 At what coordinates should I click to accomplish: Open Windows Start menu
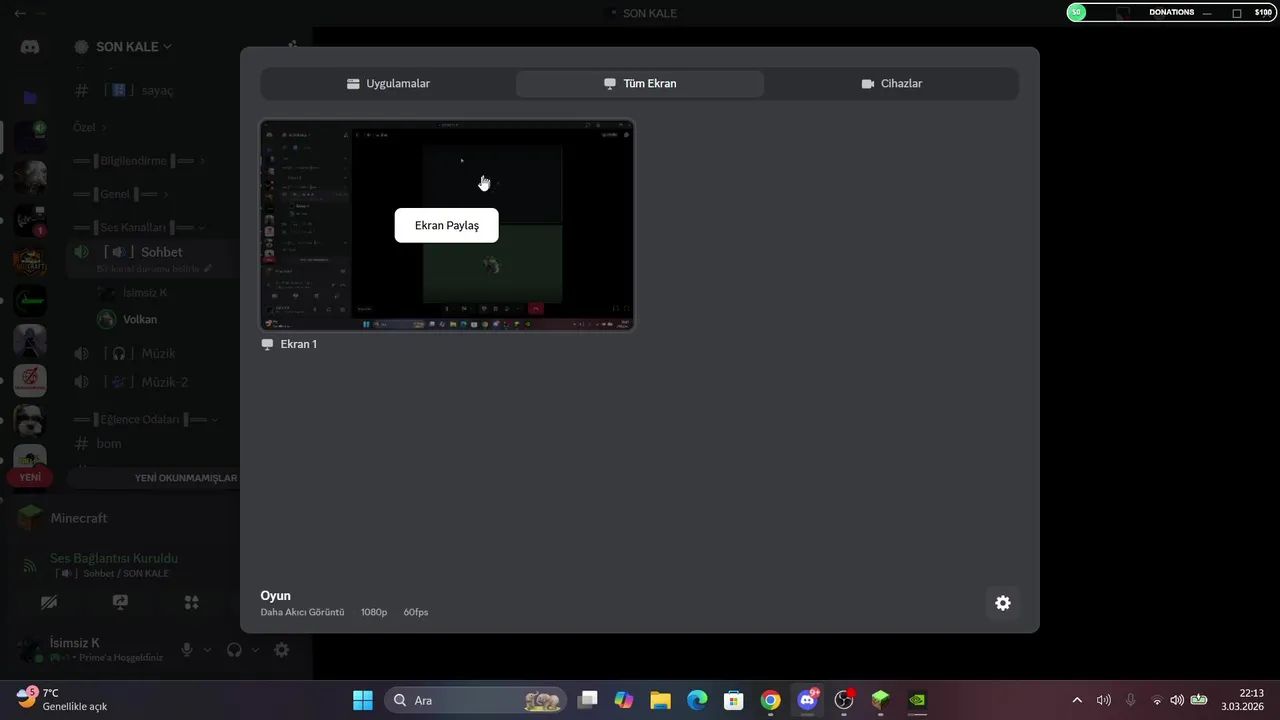coord(362,700)
